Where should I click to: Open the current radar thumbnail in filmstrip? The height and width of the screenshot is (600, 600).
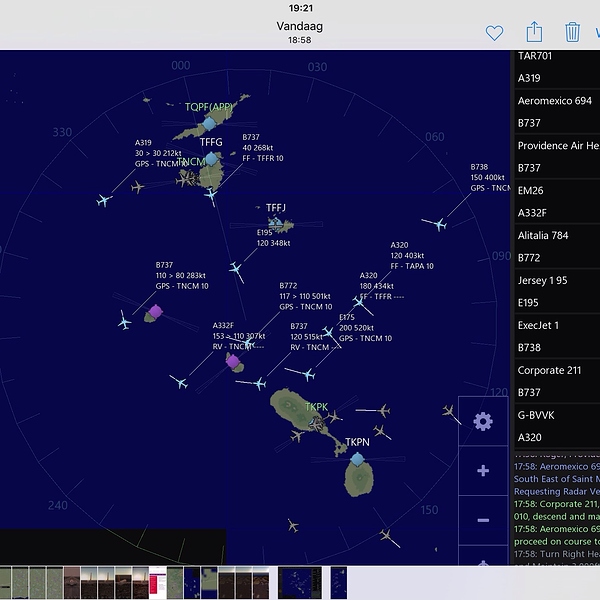300,582
